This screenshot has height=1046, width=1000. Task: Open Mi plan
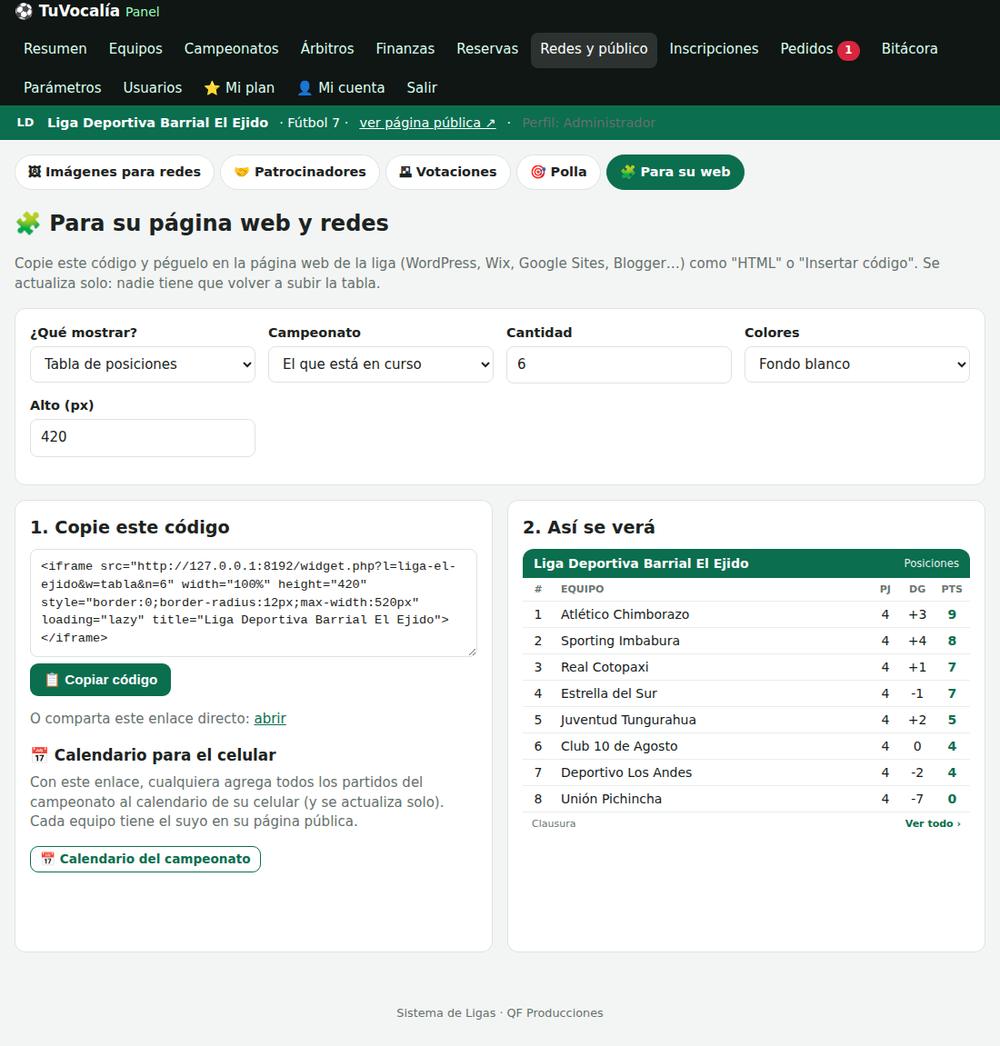239,88
